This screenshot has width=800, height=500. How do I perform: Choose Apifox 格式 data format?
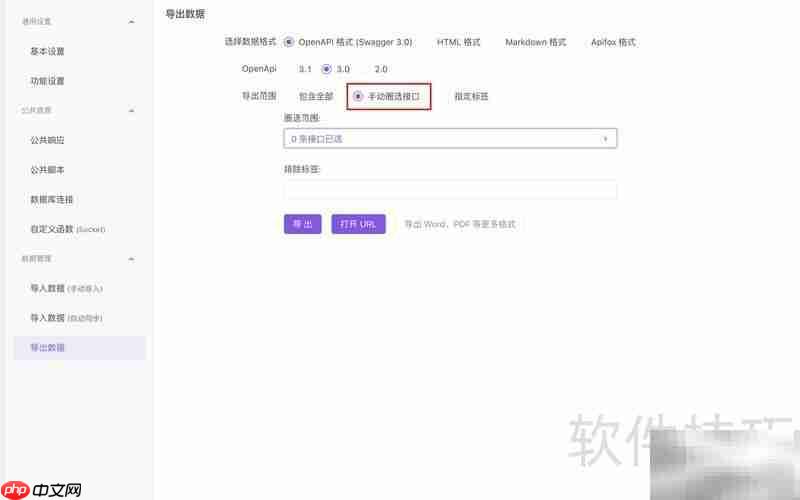click(613, 42)
